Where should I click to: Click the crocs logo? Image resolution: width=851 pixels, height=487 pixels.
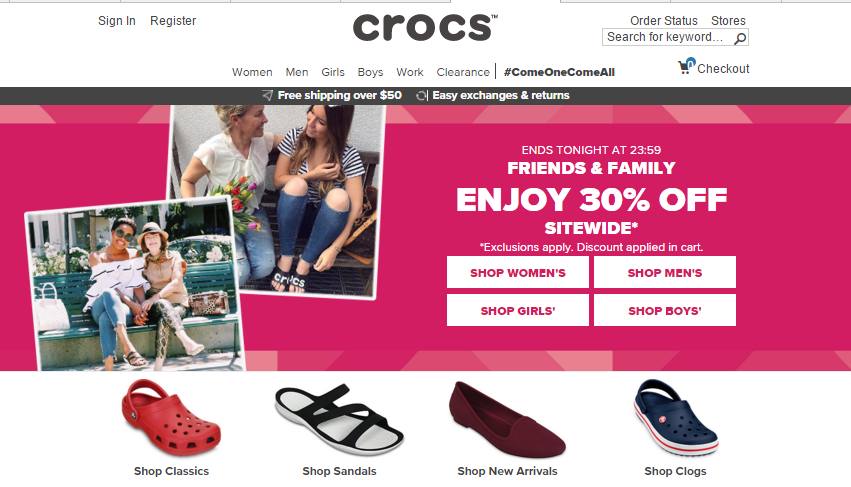[425, 27]
